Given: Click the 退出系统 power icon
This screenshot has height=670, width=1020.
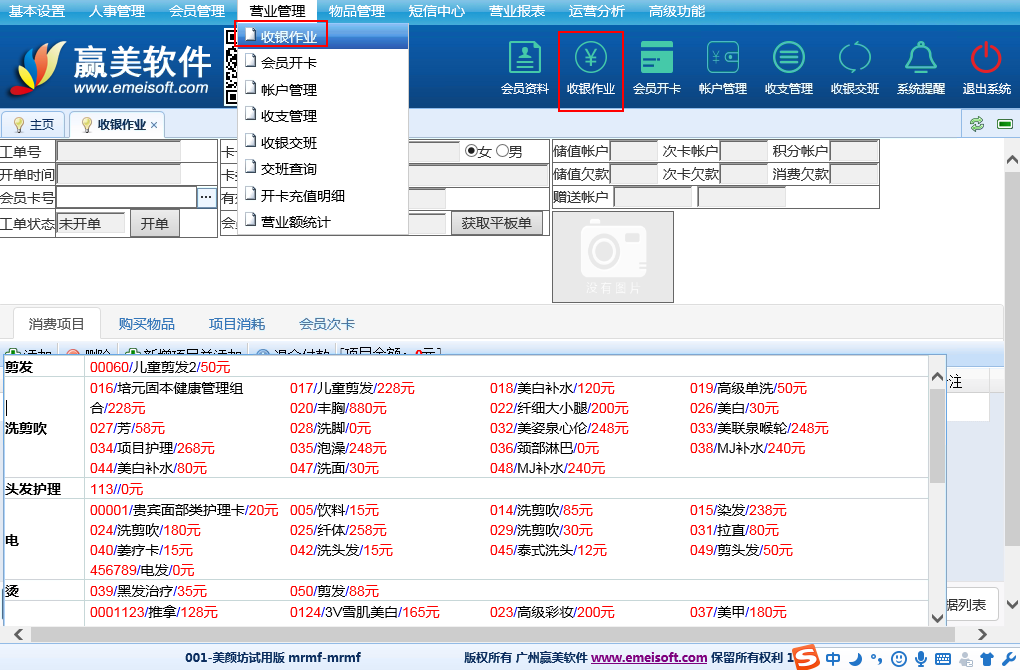Looking at the screenshot, I should click(x=986, y=68).
